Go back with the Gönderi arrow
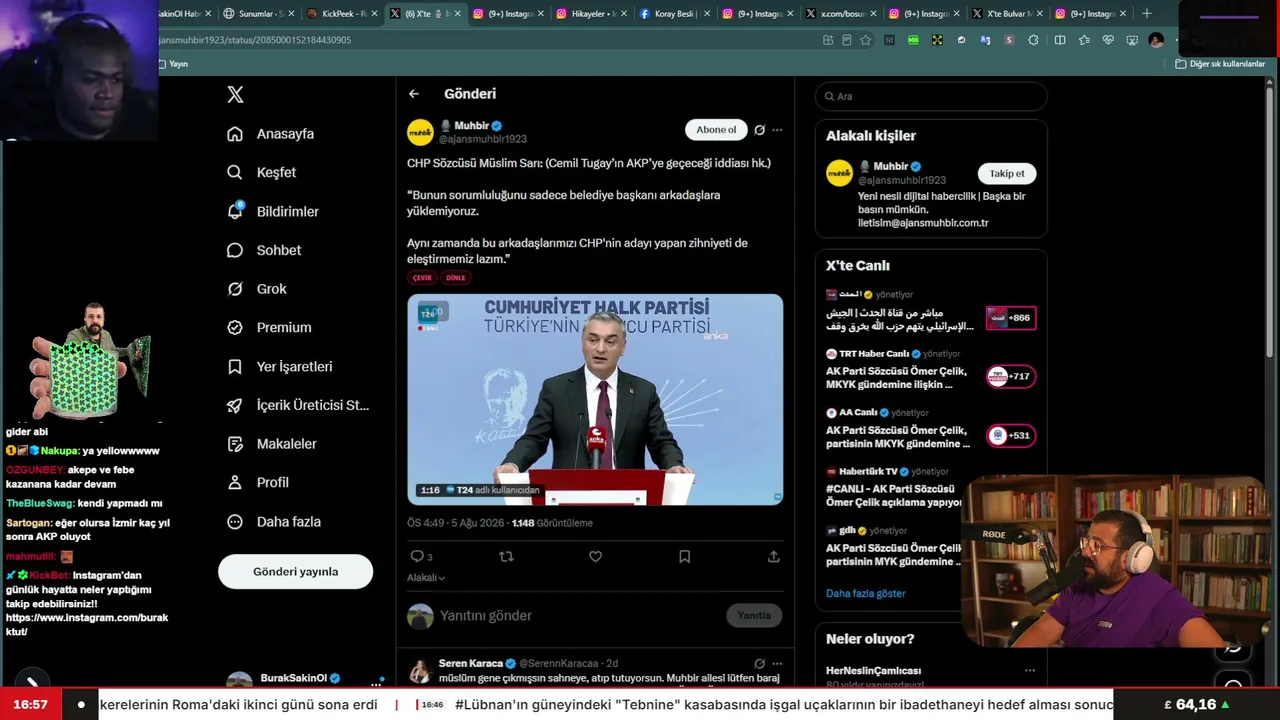 click(414, 94)
